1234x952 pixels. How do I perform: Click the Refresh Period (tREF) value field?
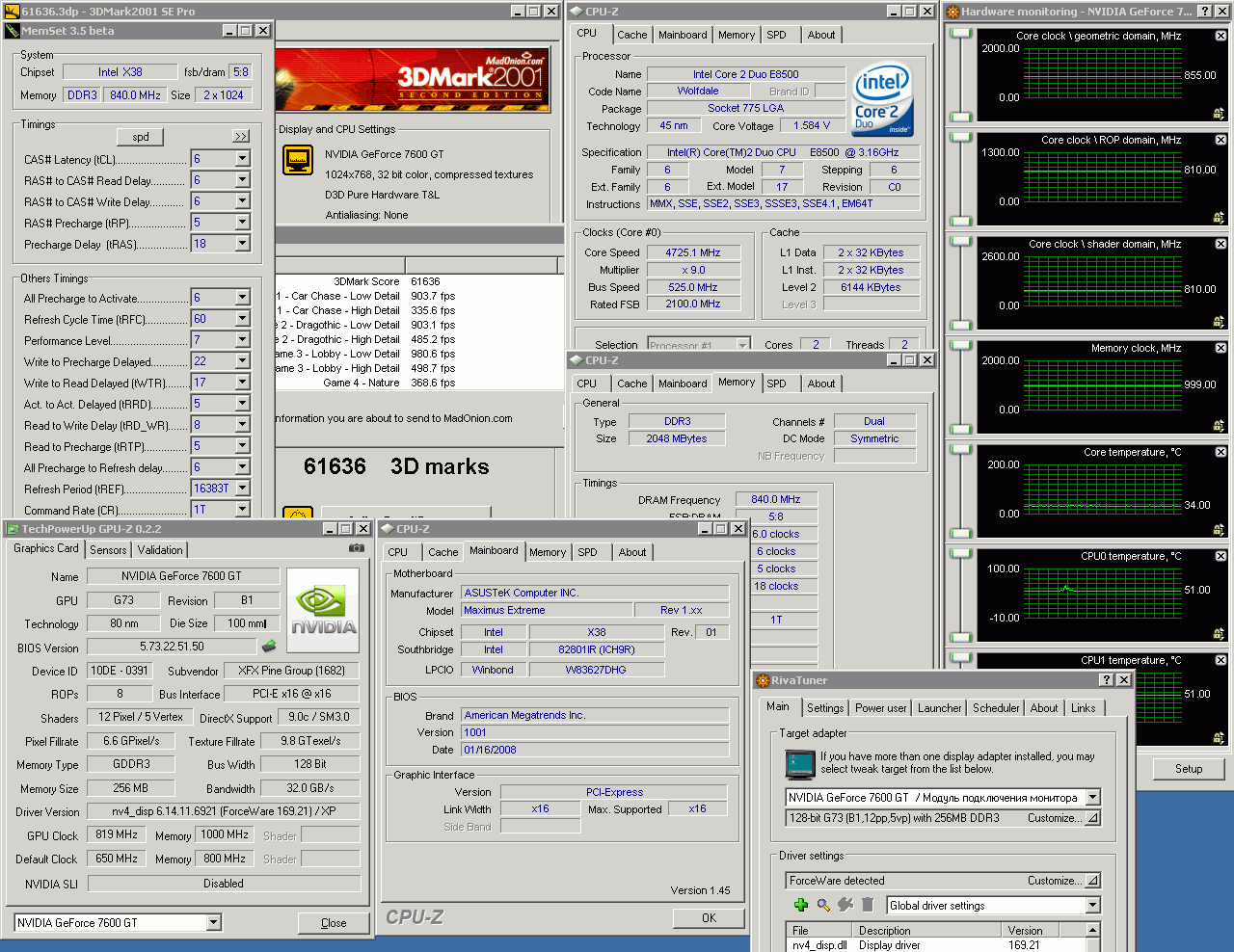[x=212, y=489]
